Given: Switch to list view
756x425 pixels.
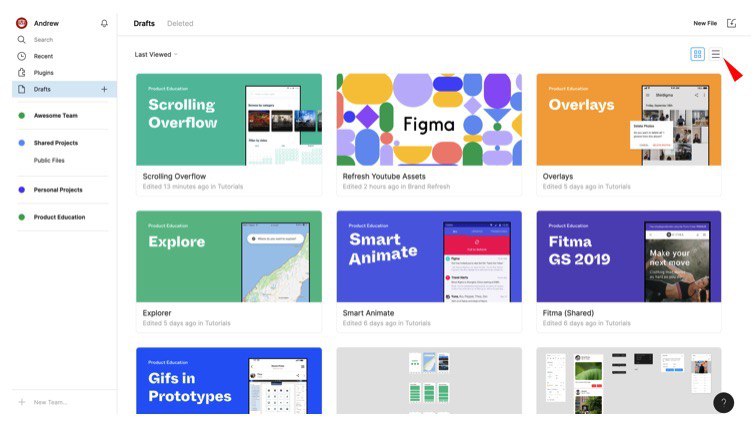Looking at the screenshot, I should pyautogui.click(x=716, y=54).
